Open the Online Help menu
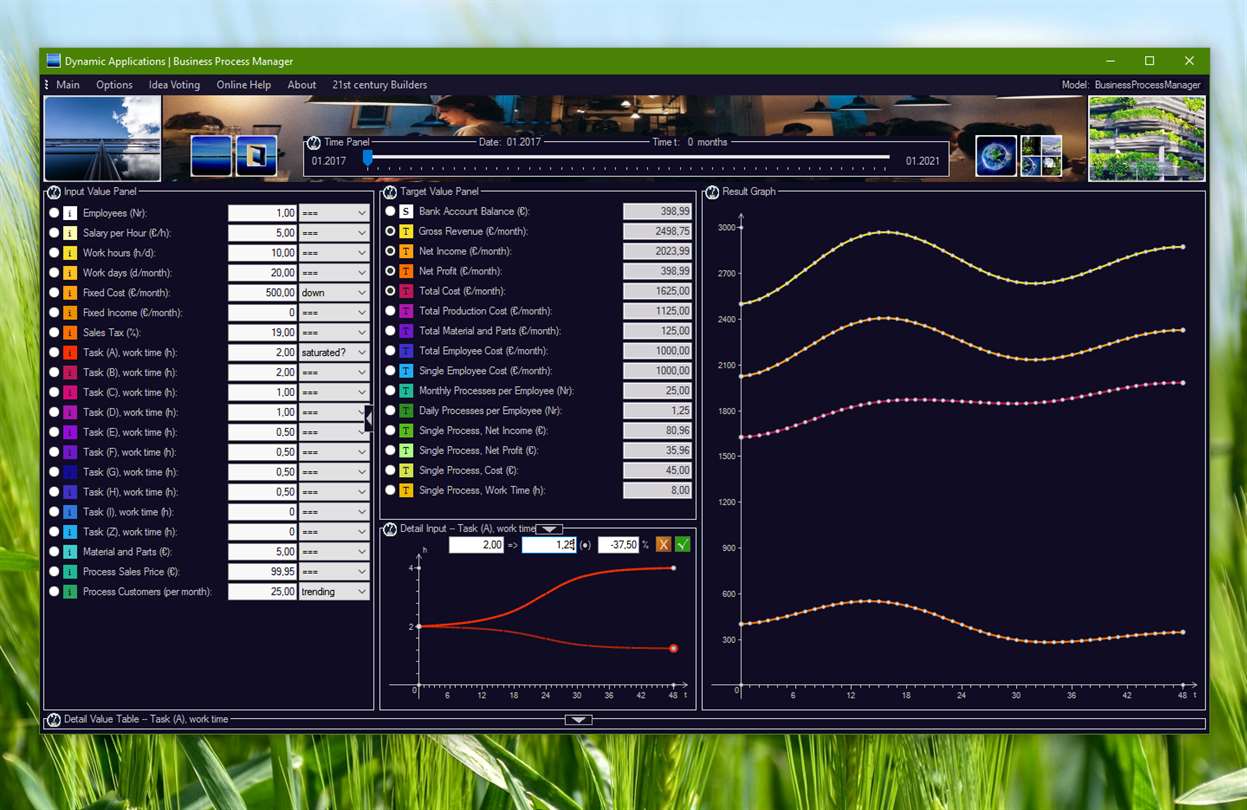This screenshot has height=810, width=1247. [244, 85]
